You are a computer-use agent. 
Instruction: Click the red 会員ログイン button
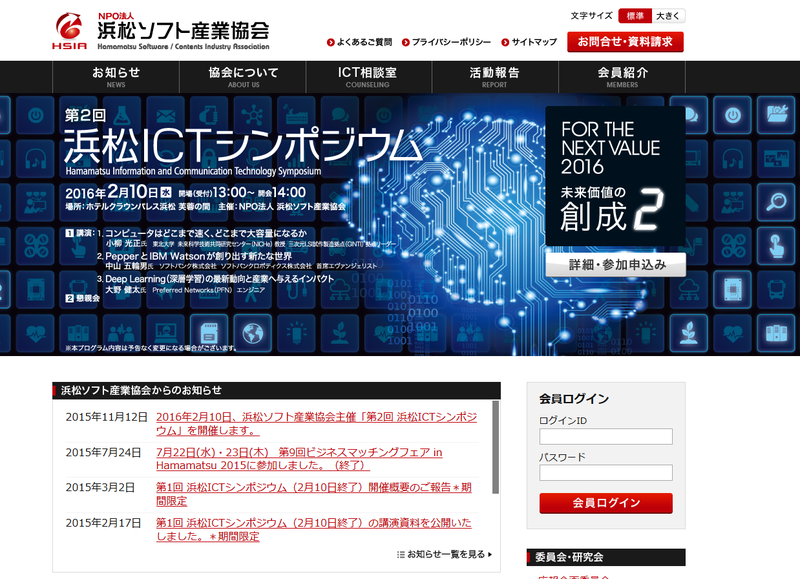coord(606,503)
